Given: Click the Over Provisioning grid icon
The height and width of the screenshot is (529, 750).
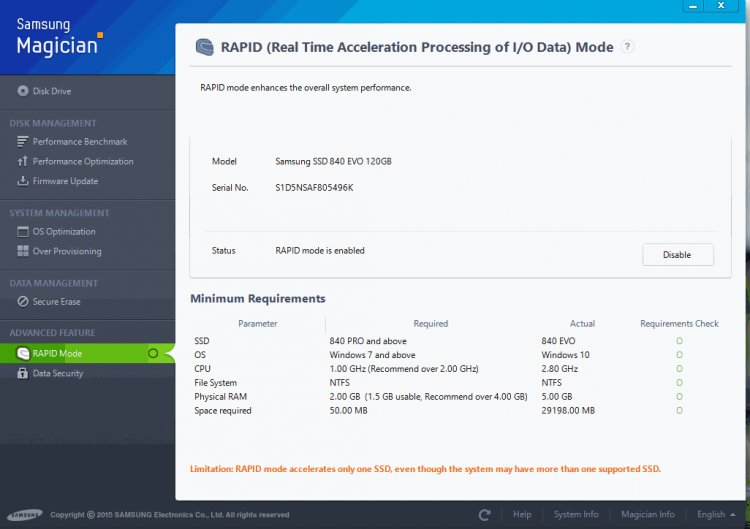Looking at the screenshot, I should (x=23, y=252).
